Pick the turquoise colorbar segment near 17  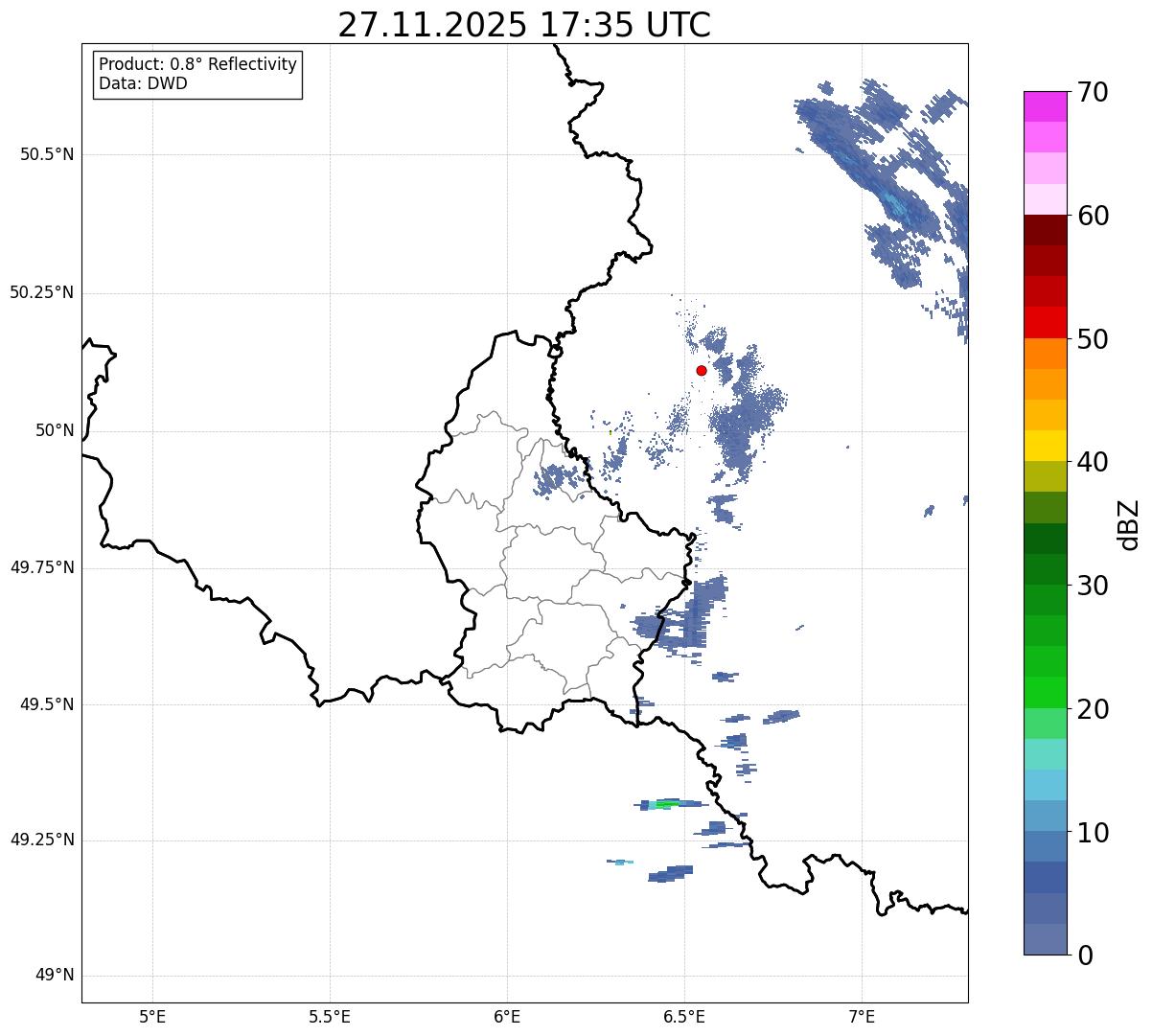[1046, 754]
